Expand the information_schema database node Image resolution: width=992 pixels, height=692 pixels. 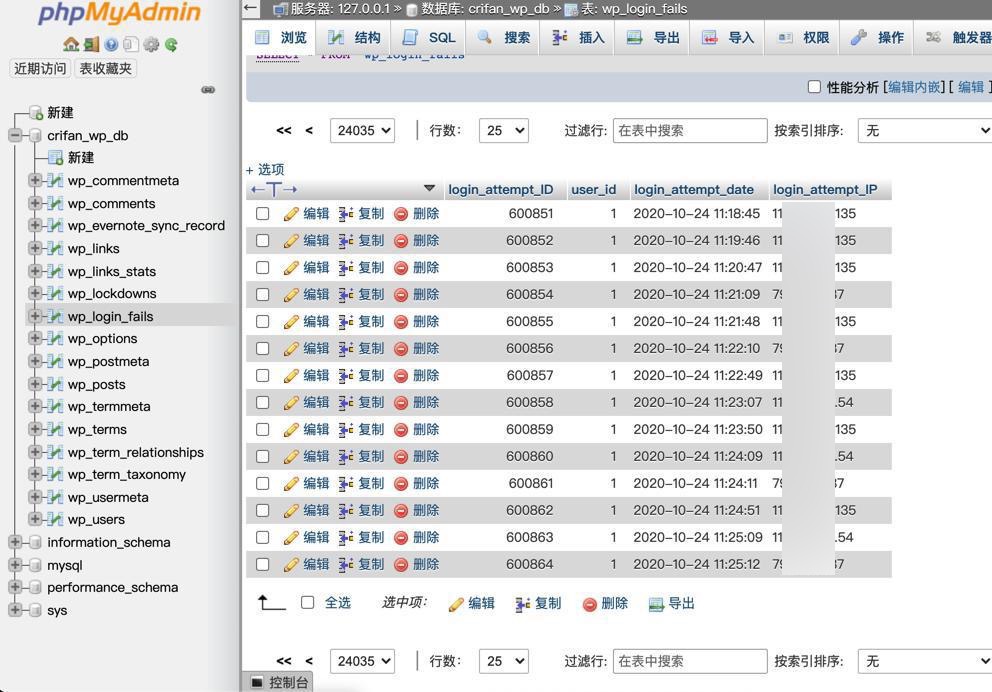pos(15,542)
